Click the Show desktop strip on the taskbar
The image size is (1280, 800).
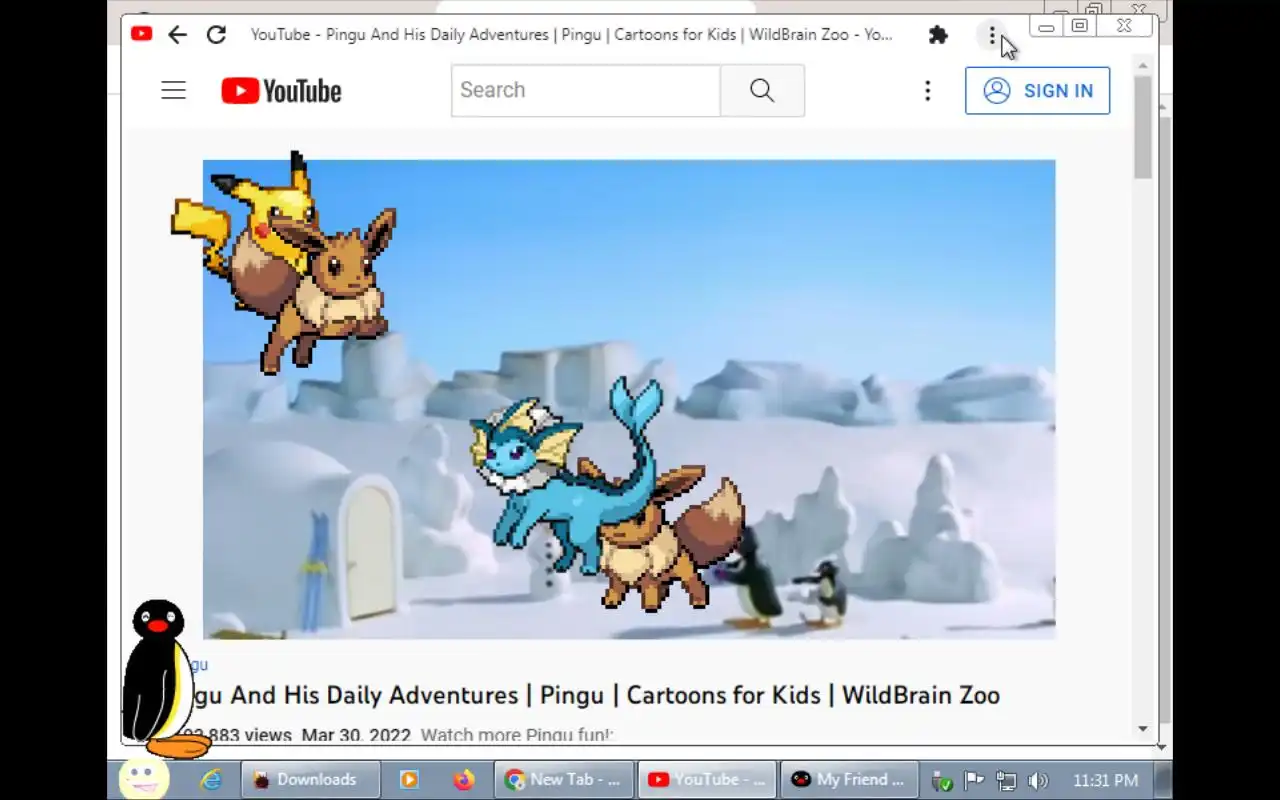click(x=1163, y=780)
